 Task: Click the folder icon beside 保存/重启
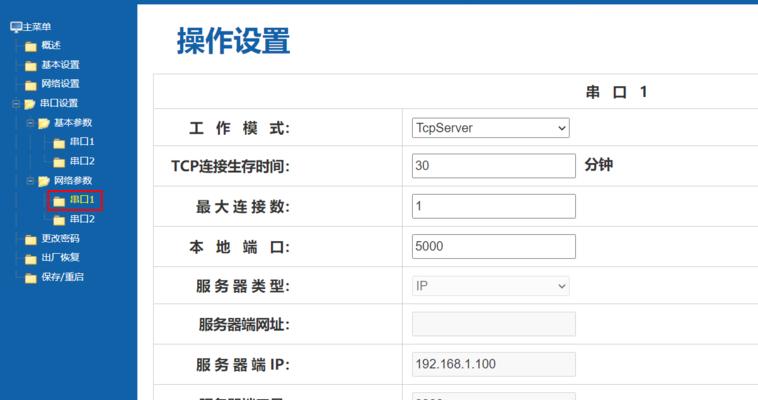(30, 278)
